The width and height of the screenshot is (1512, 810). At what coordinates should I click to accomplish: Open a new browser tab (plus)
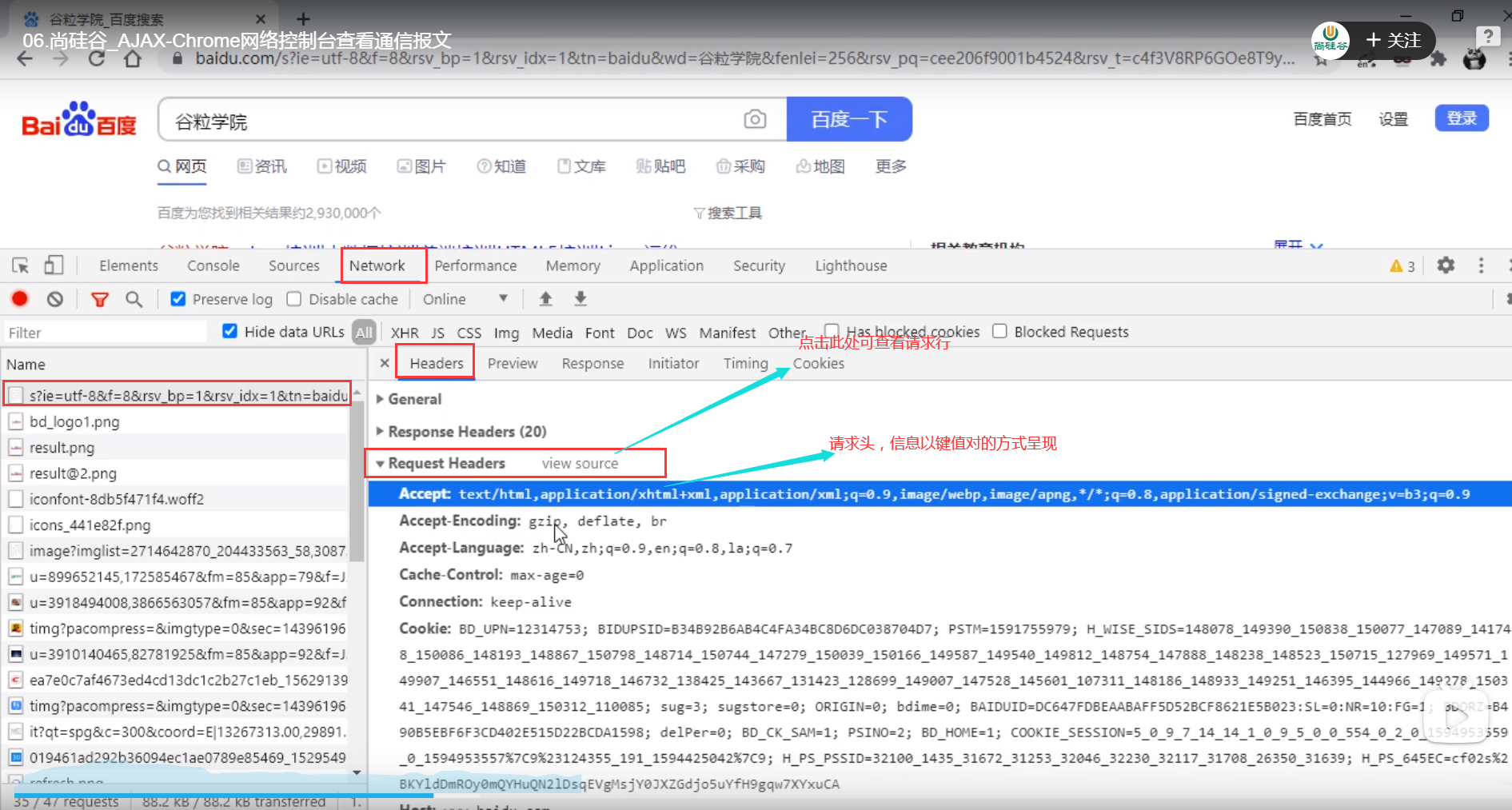pyautogui.click(x=303, y=18)
